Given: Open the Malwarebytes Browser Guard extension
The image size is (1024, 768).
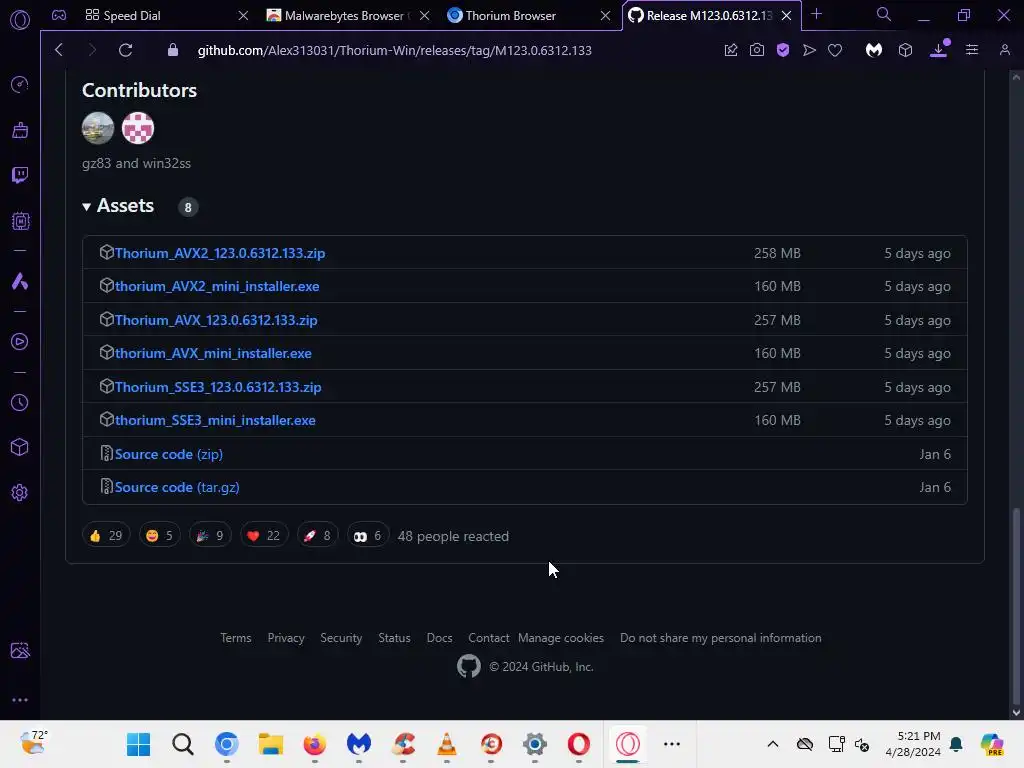Looking at the screenshot, I should [x=874, y=50].
